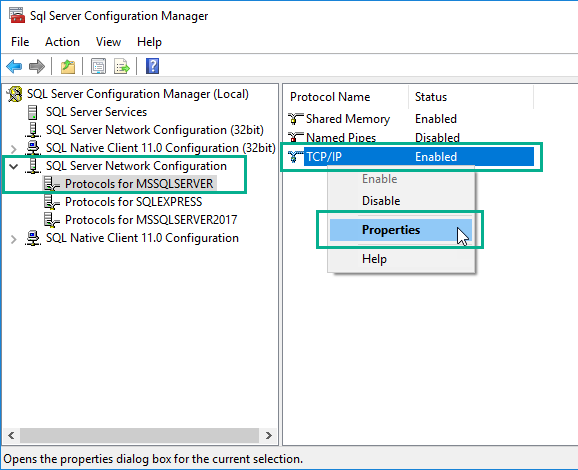Click the Shared Memory protocol name

click(348, 119)
